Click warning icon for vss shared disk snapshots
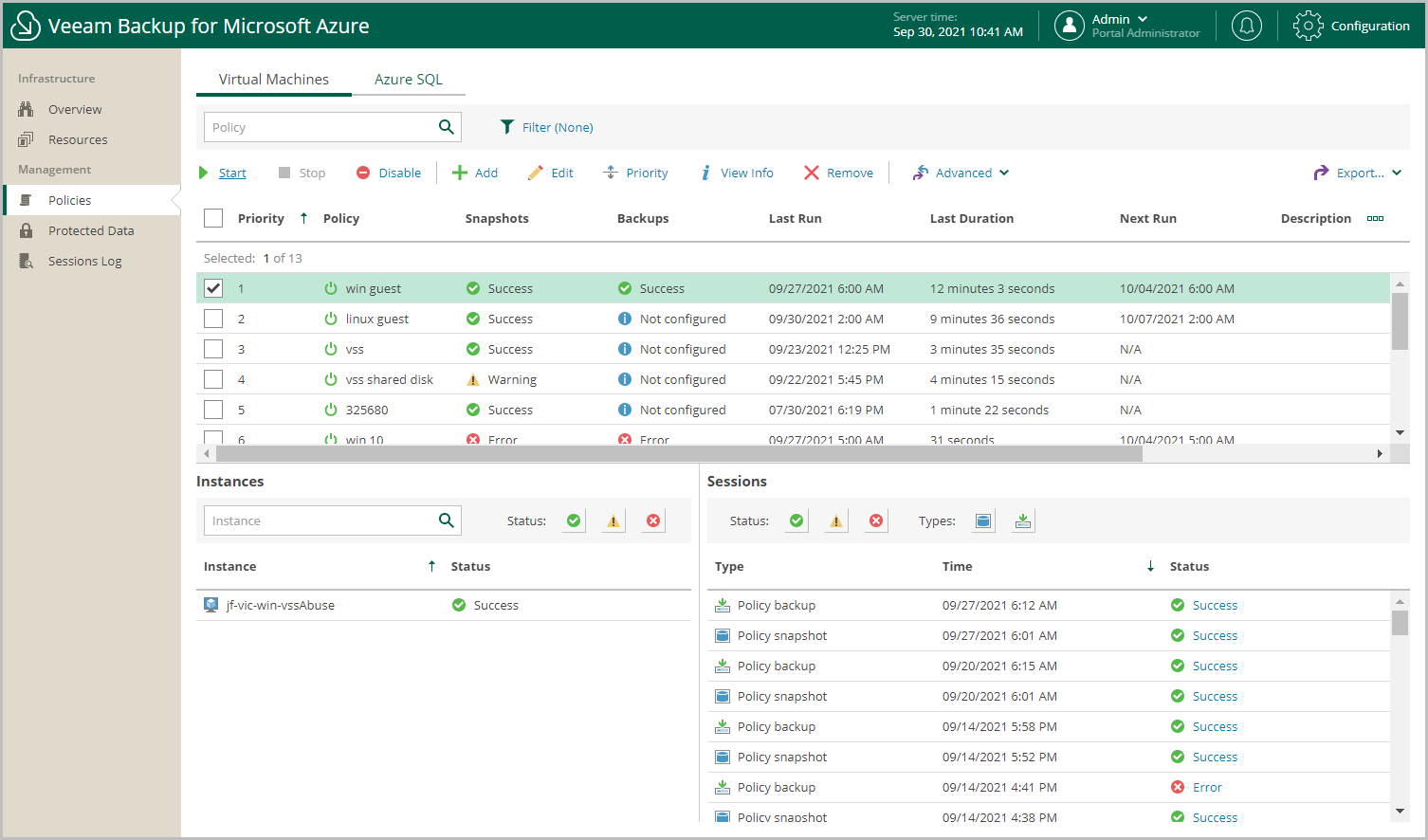This screenshot has height=840, width=1428. point(473,379)
